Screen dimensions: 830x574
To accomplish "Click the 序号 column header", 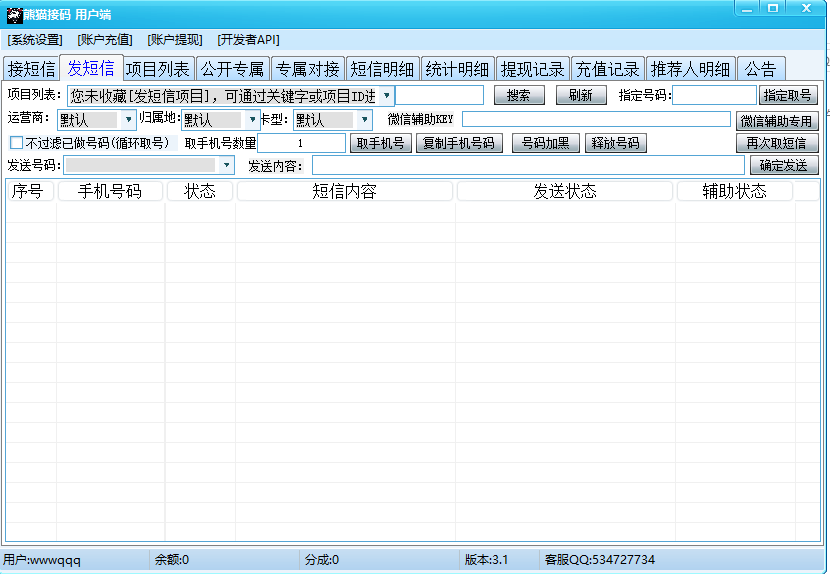I will coord(31,191).
